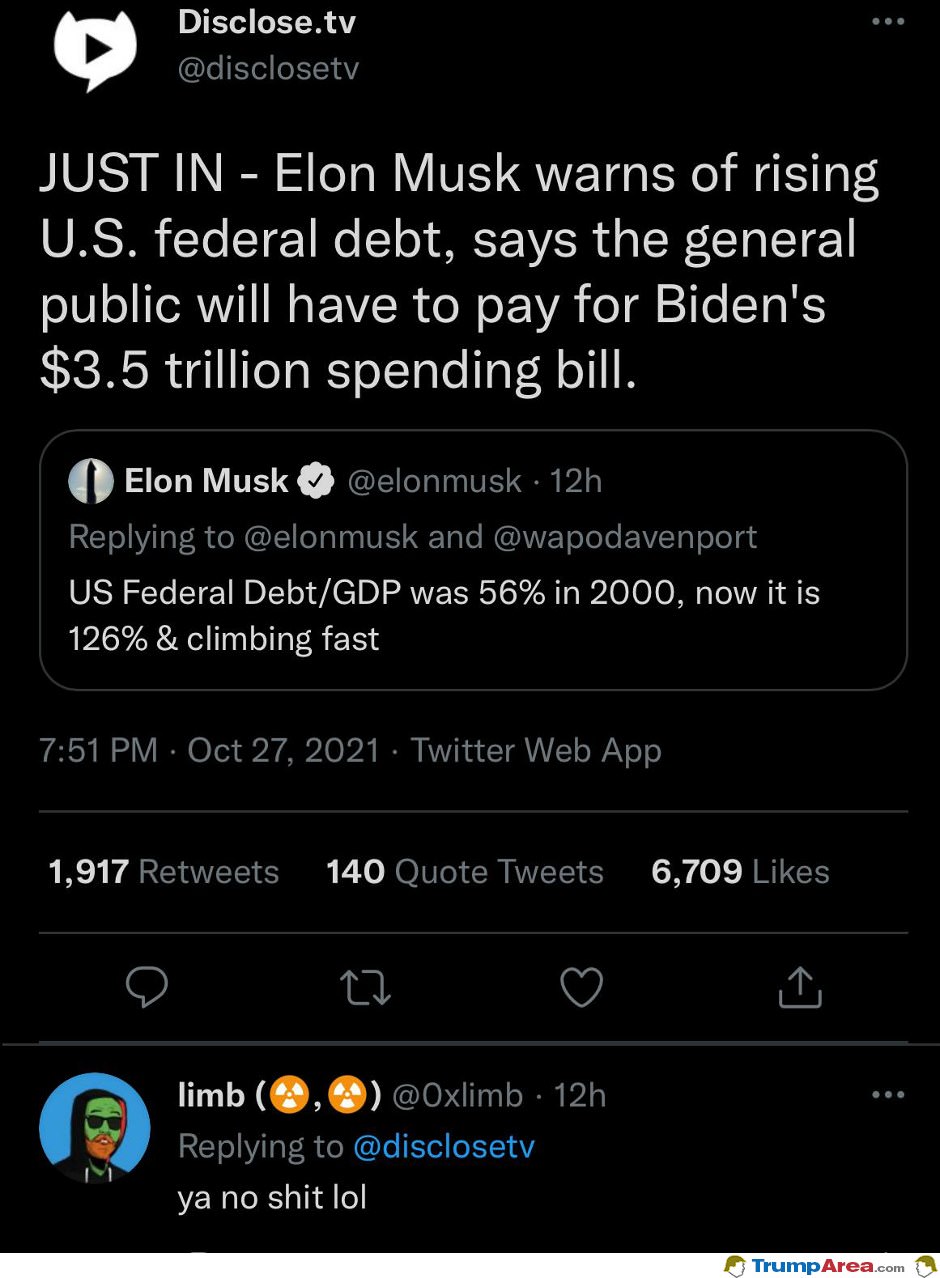
Task: Click the share upload icon
Action: pos(800,987)
